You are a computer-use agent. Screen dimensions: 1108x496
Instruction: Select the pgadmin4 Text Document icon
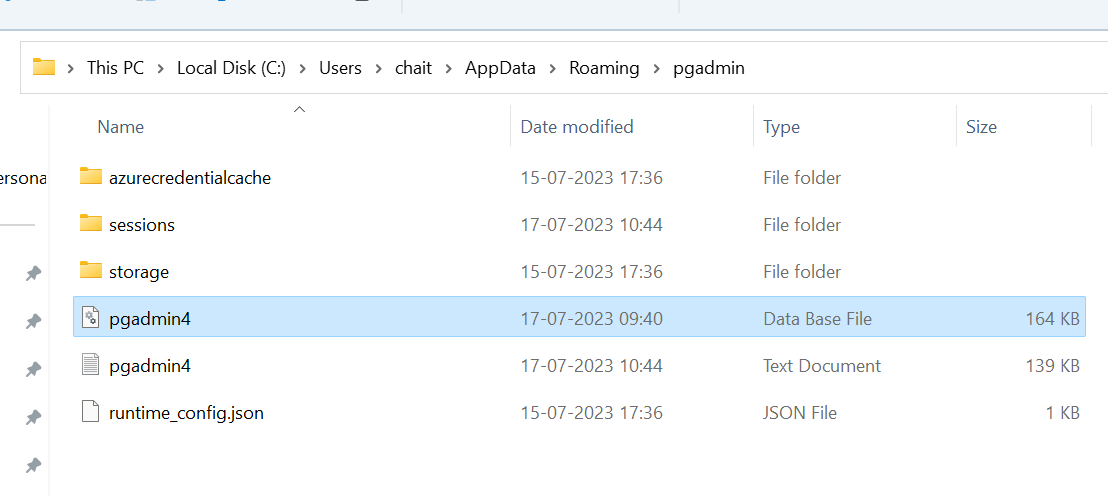pos(91,365)
